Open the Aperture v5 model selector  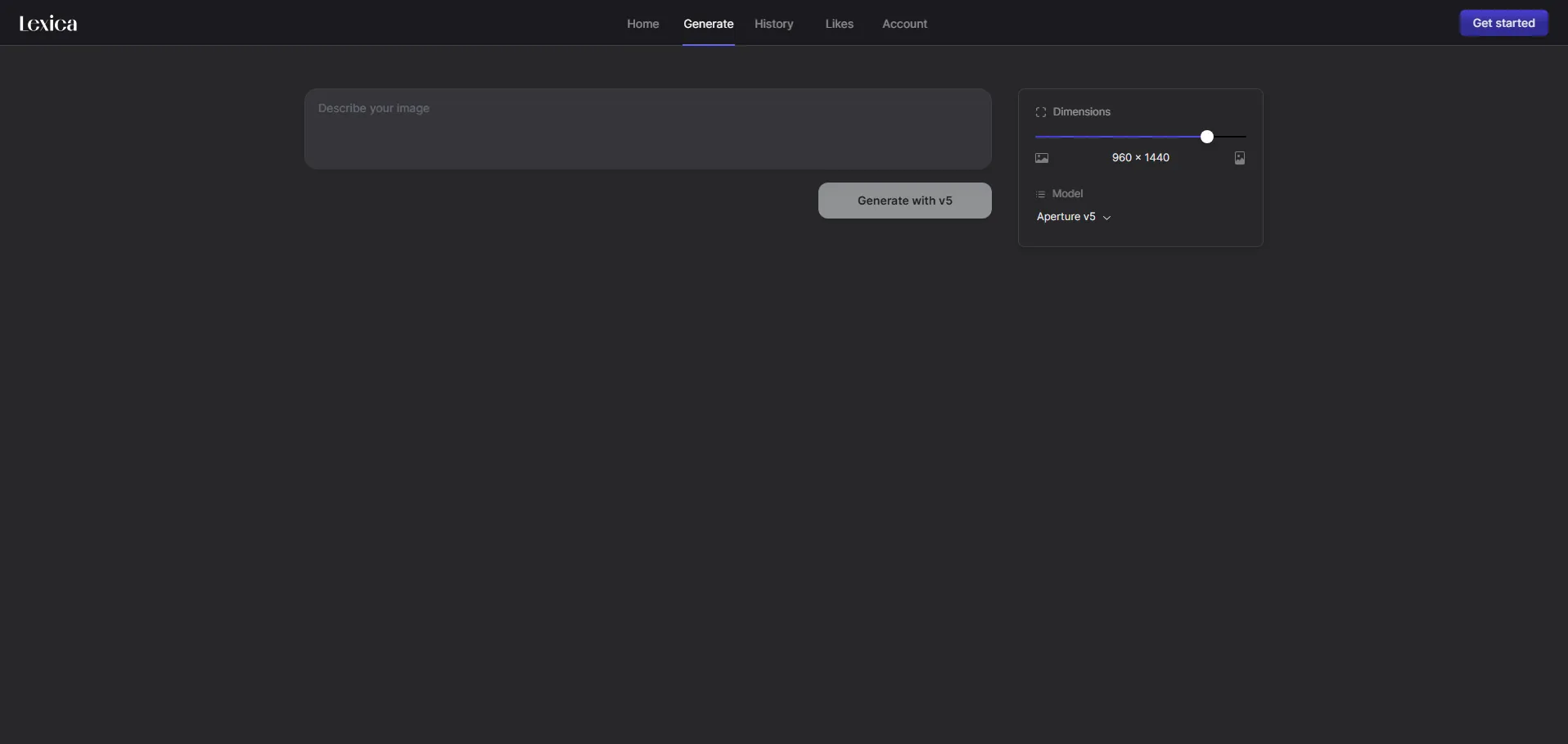(1066, 217)
